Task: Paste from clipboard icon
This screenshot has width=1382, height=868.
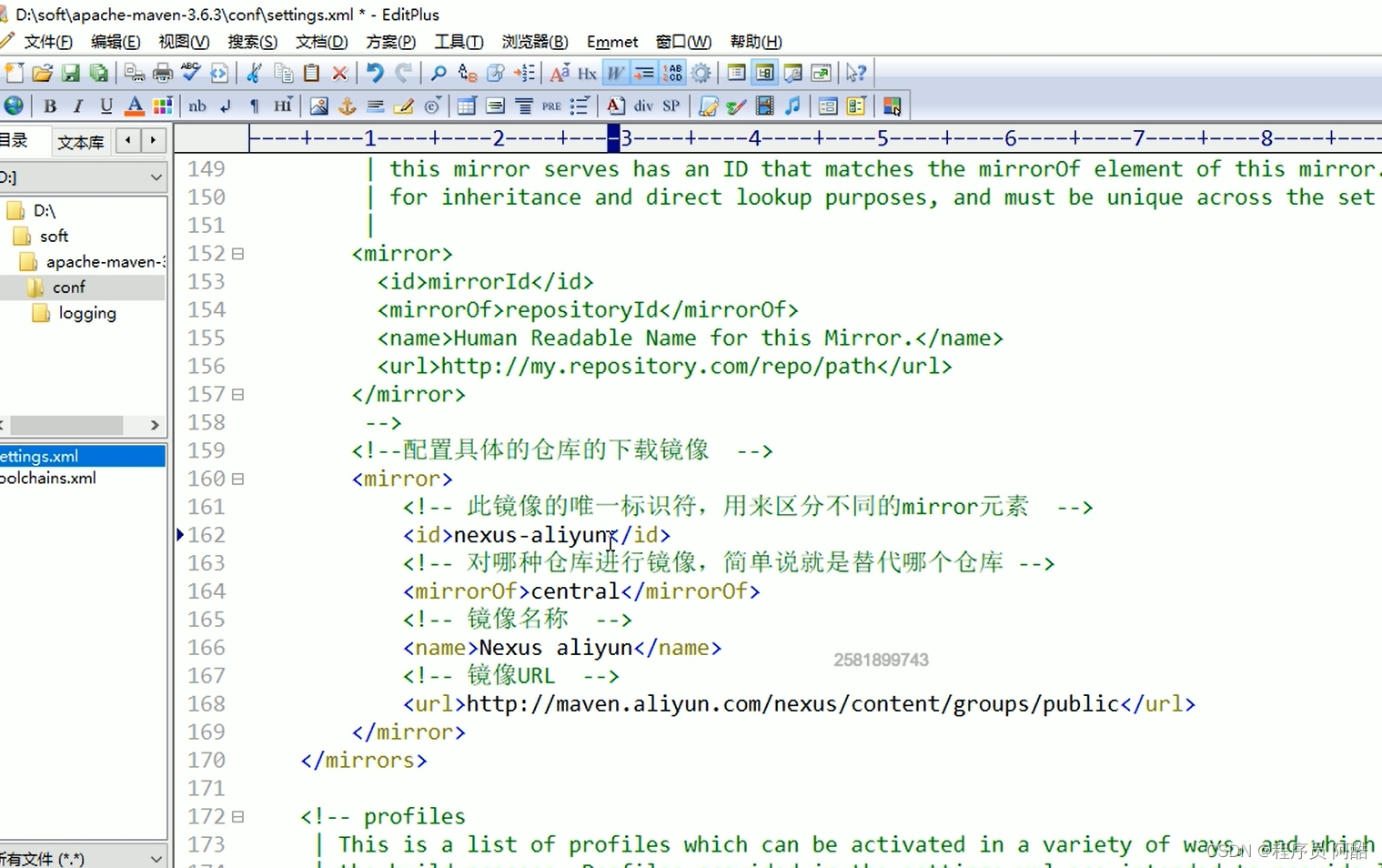Action: [311, 73]
